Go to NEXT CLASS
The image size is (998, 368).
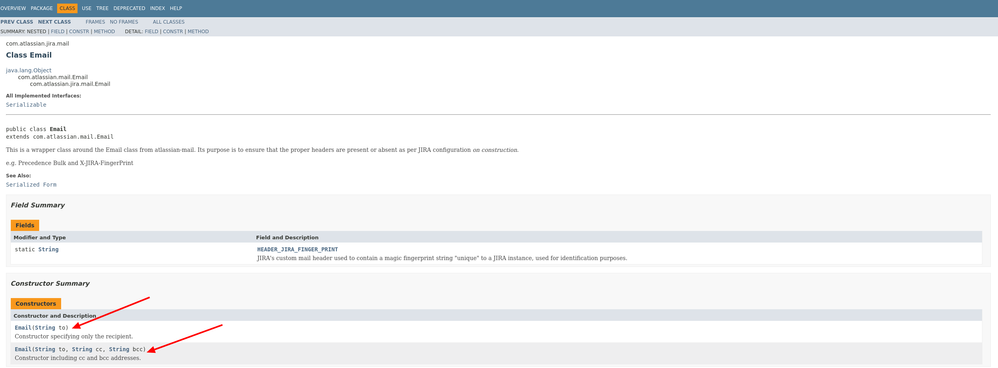(x=54, y=22)
